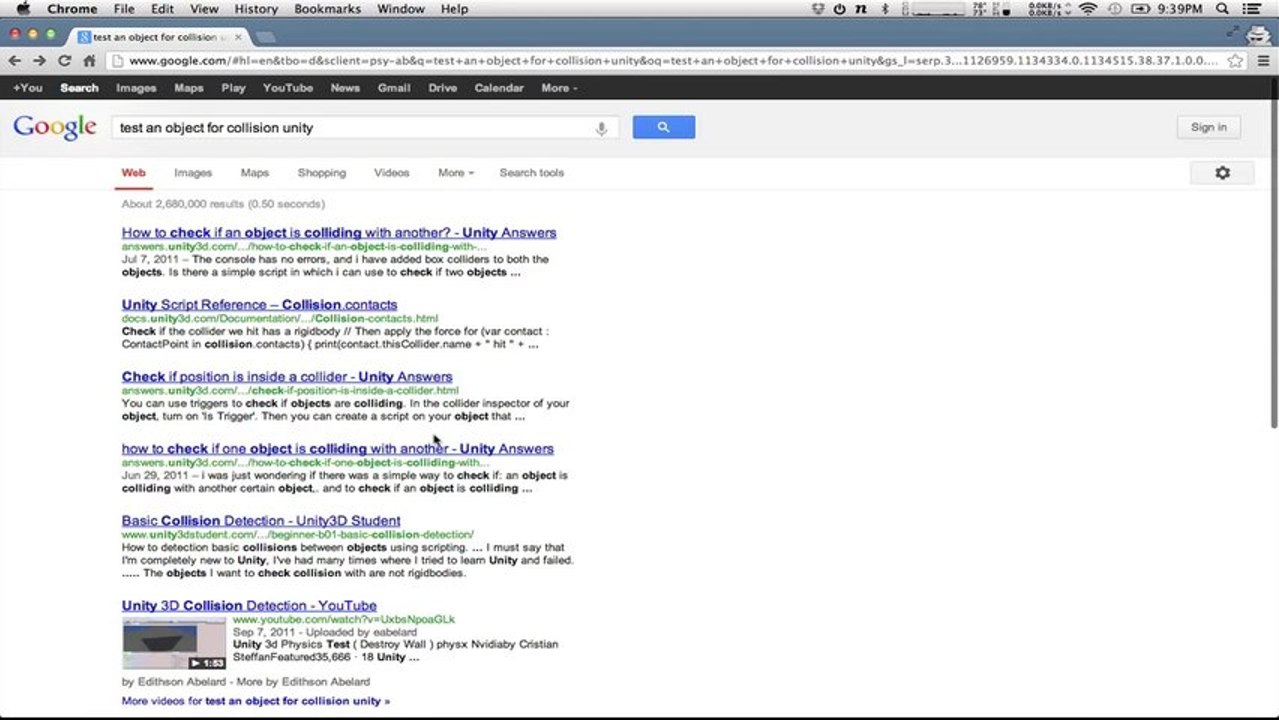Bookmark this page with the star icon

point(1236,60)
